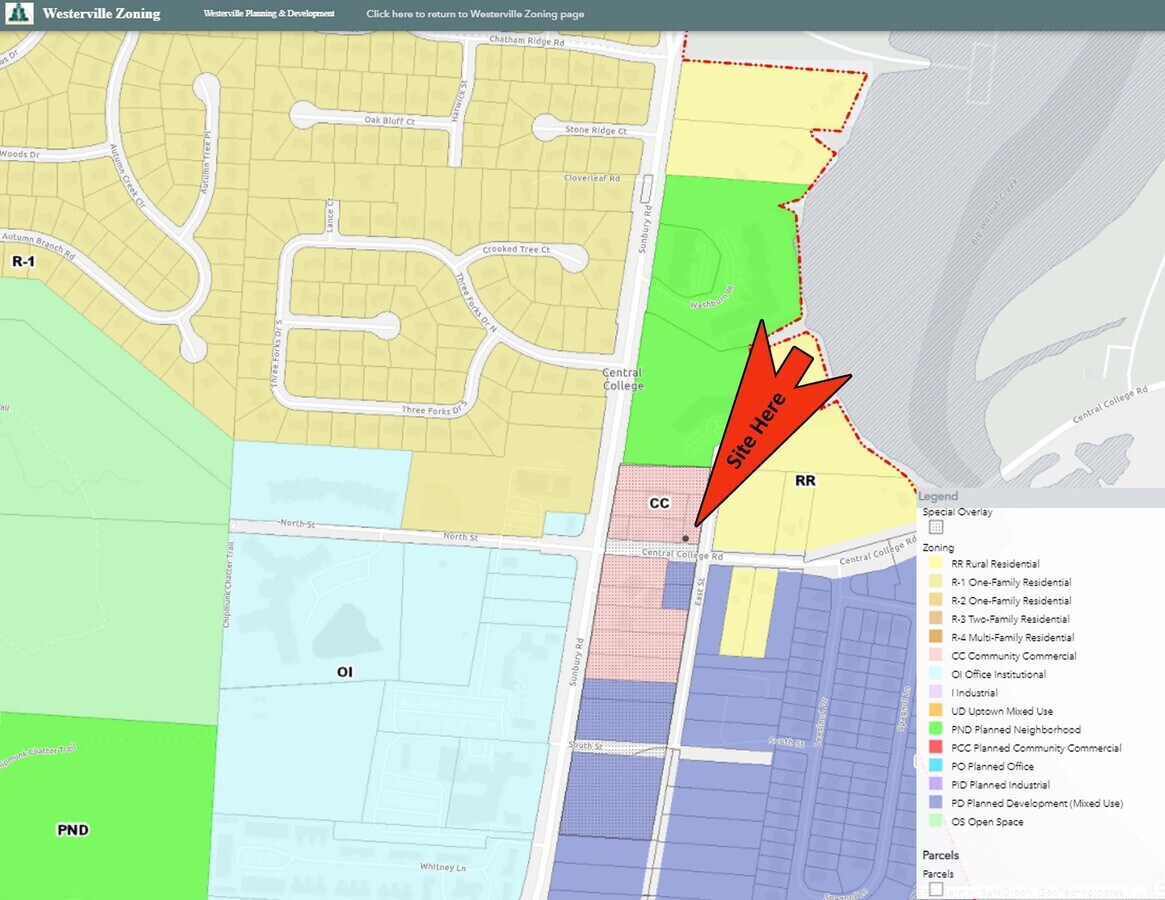The height and width of the screenshot is (900, 1165).
Task: Click the Legend panel header
Action: click(x=939, y=496)
